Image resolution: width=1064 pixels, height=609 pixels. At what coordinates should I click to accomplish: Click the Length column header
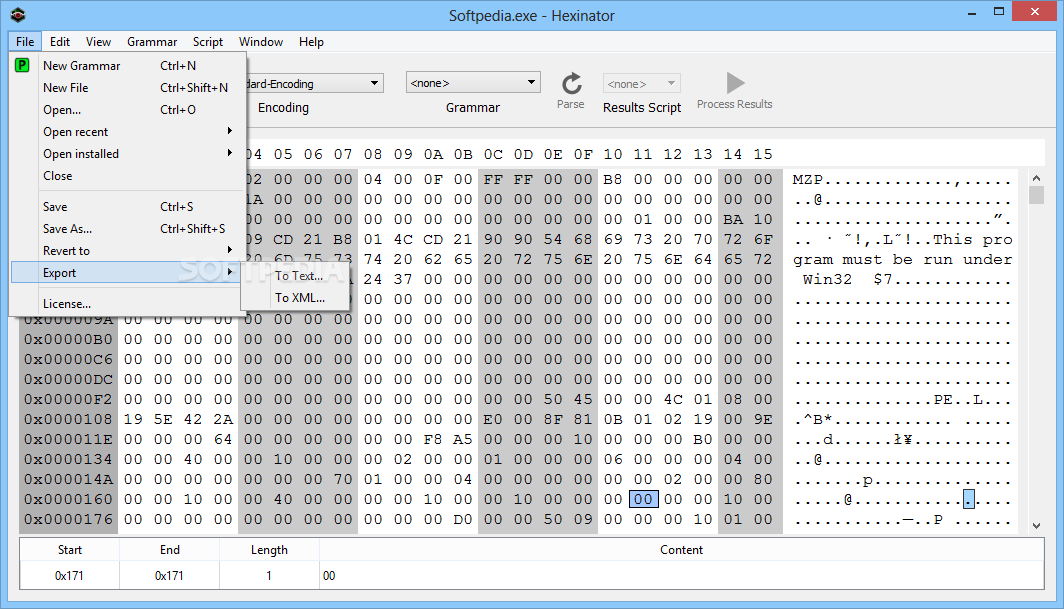click(269, 550)
